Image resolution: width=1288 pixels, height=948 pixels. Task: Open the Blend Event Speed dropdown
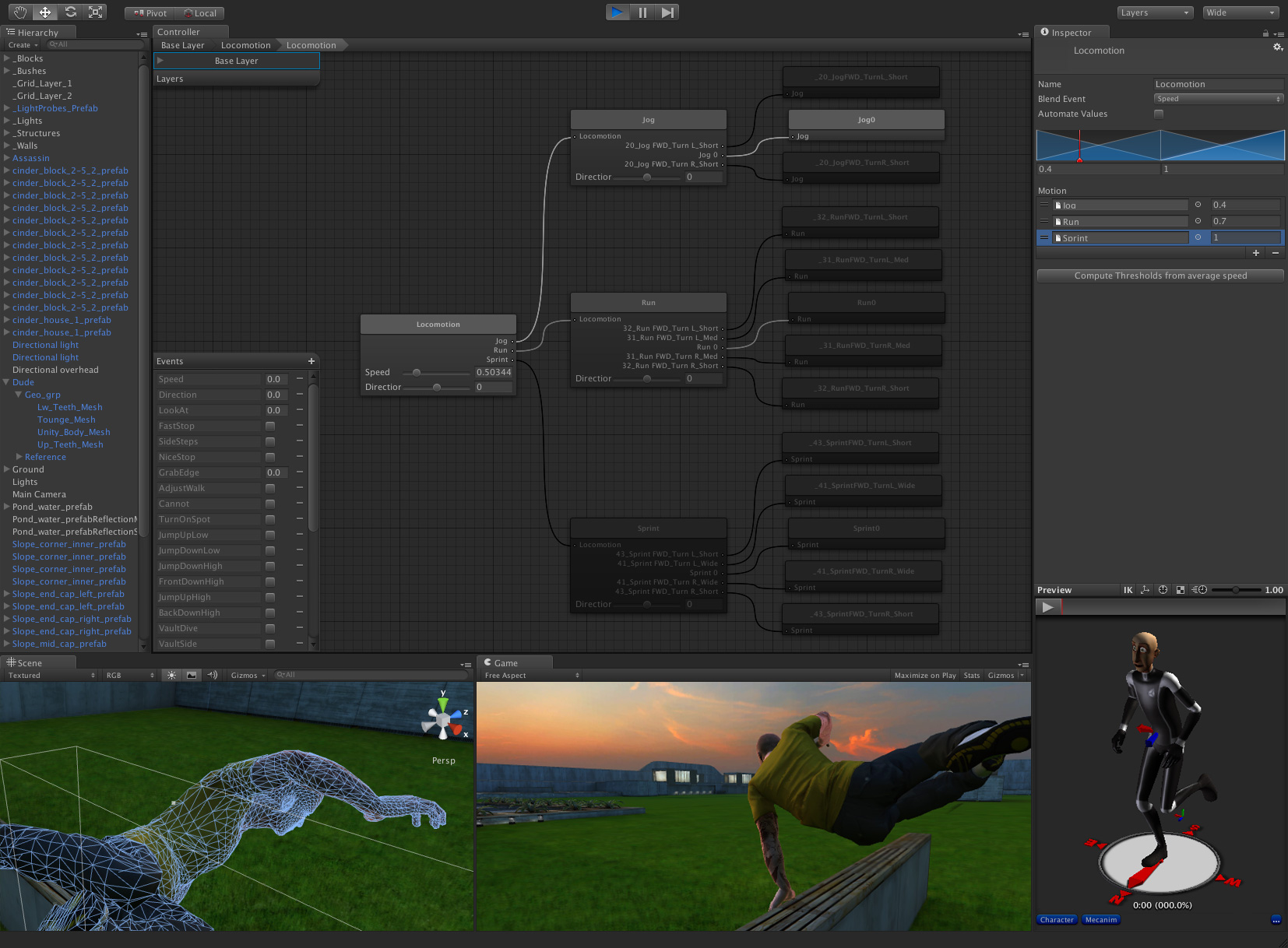coord(1218,99)
